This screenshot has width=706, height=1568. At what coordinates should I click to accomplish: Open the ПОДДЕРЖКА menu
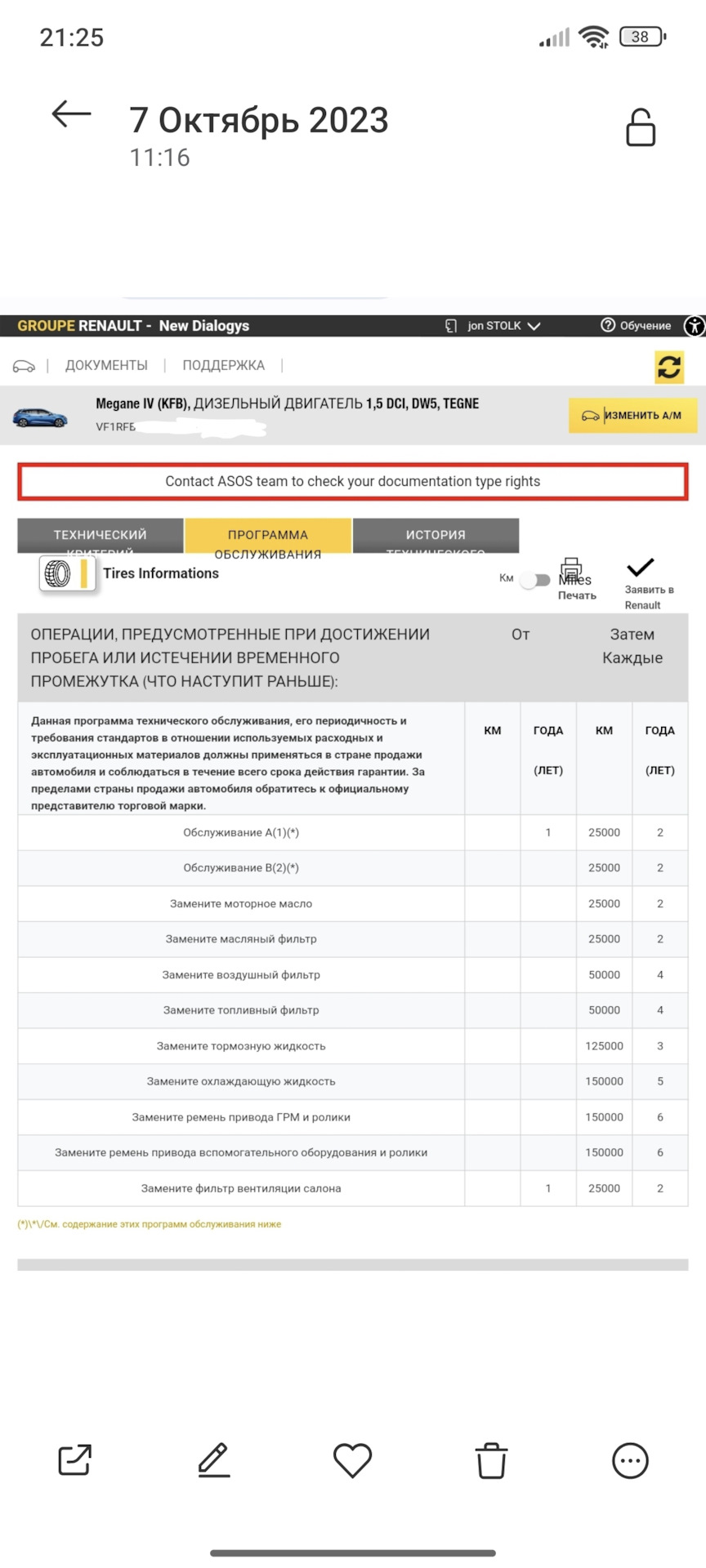pos(223,365)
